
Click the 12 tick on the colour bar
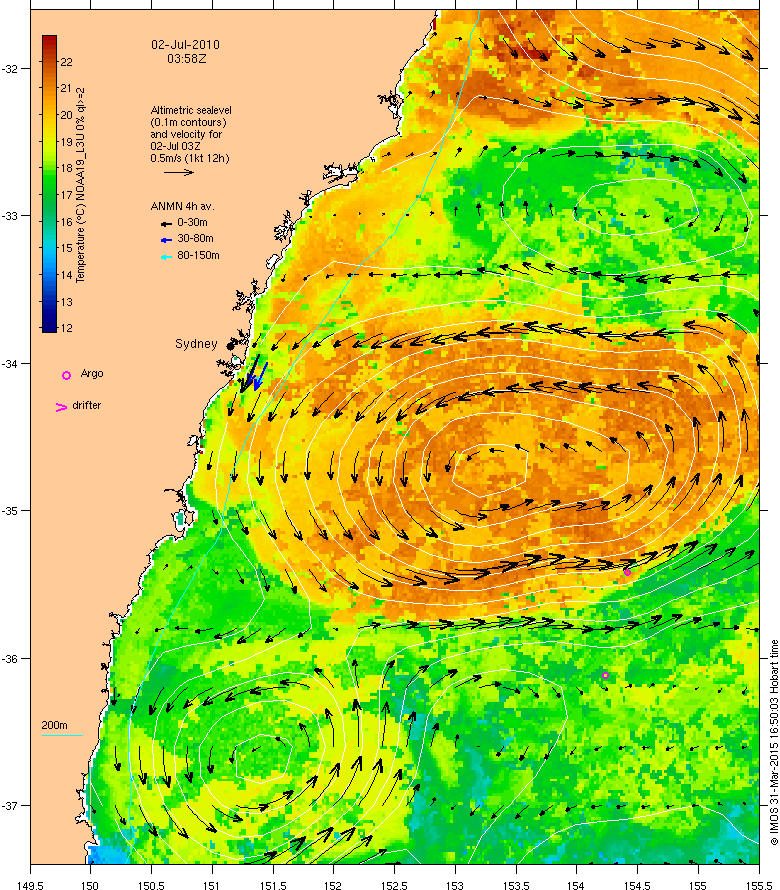coord(66,328)
